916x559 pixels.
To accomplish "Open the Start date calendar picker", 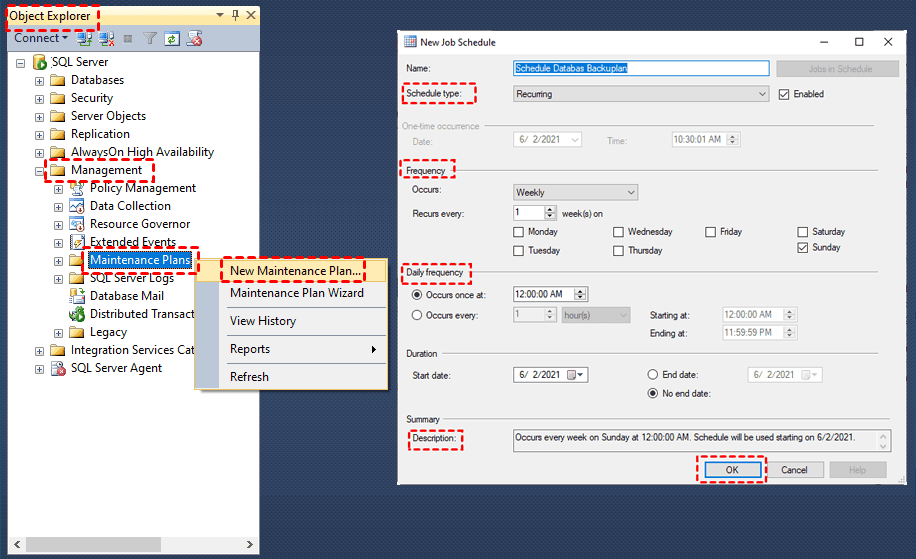I will click(x=576, y=375).
